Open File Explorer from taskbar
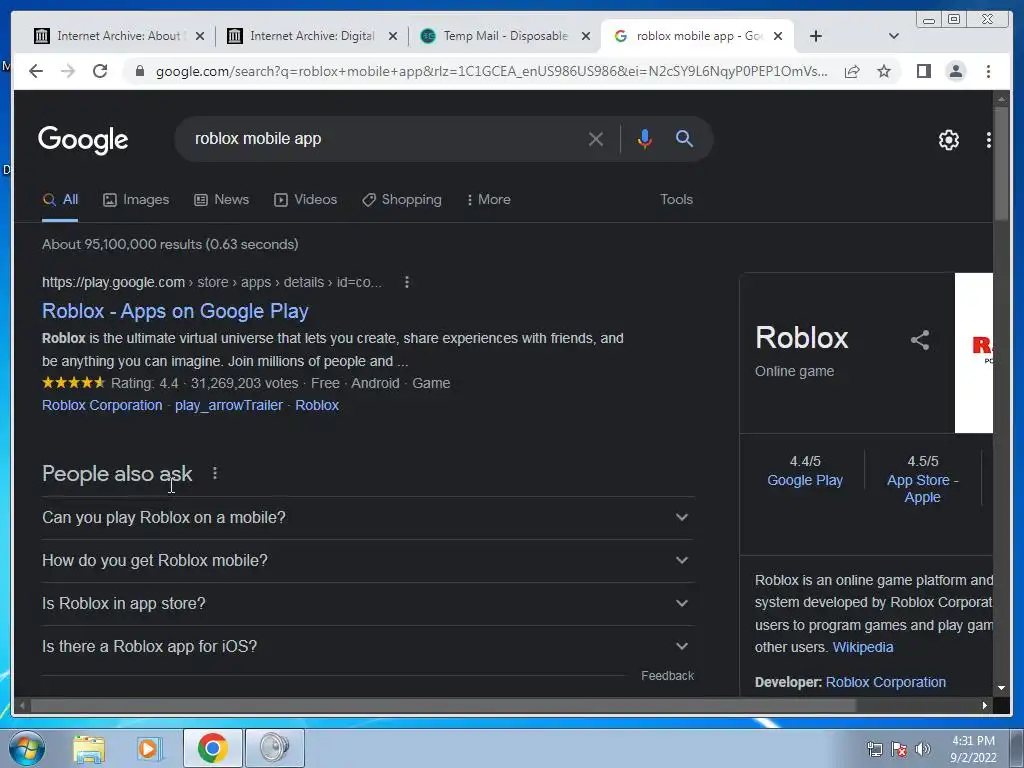 pos(89,749)
